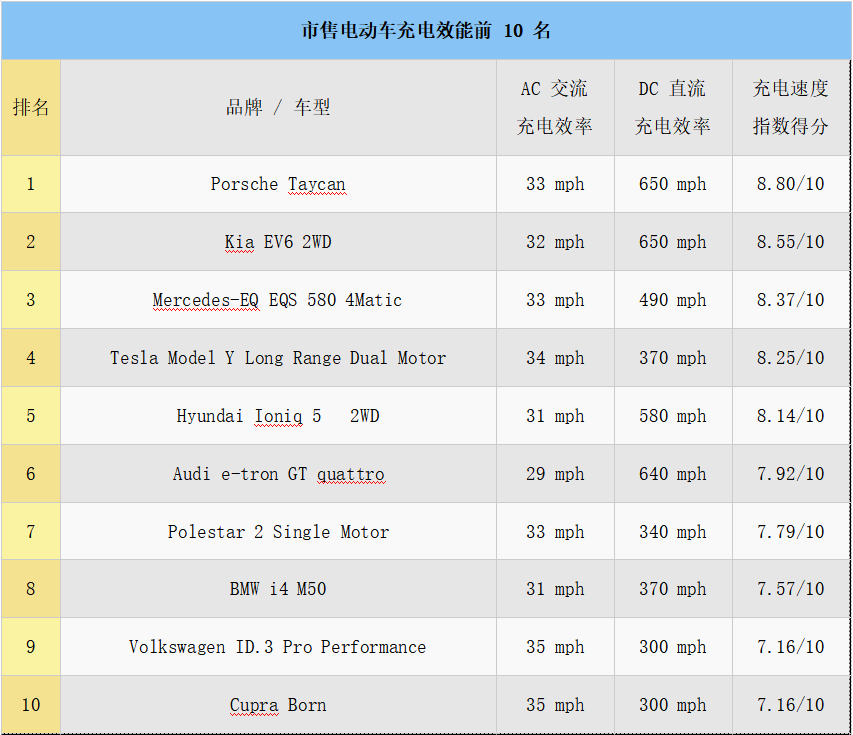The height and width of the screenshot is (735, 853).
Task: Select rank number 10 in 排名 column
Action: click(x=31, y=705)
